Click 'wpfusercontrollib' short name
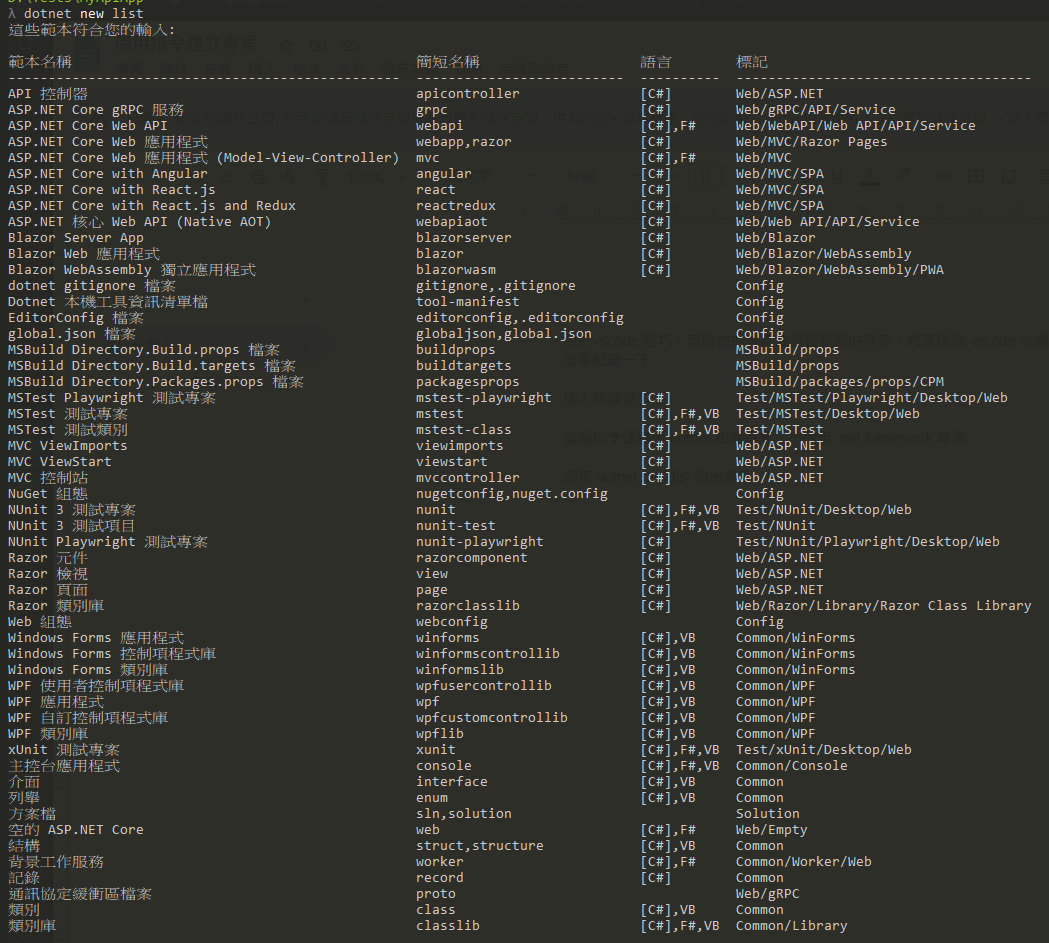 pyautogui.click(x=484, y=686)
